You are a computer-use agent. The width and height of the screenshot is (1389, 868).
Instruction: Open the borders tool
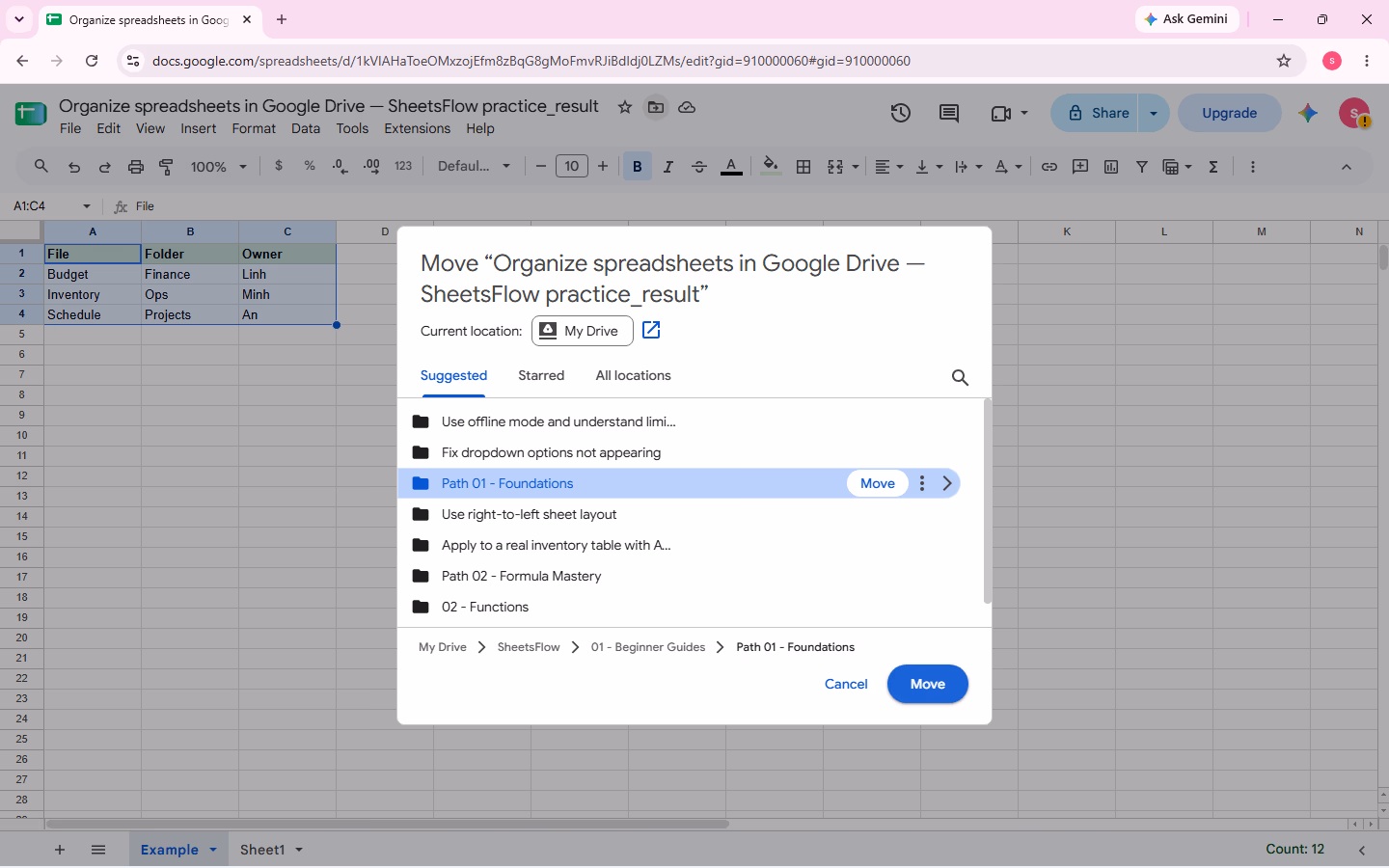[x=803, y=167]
